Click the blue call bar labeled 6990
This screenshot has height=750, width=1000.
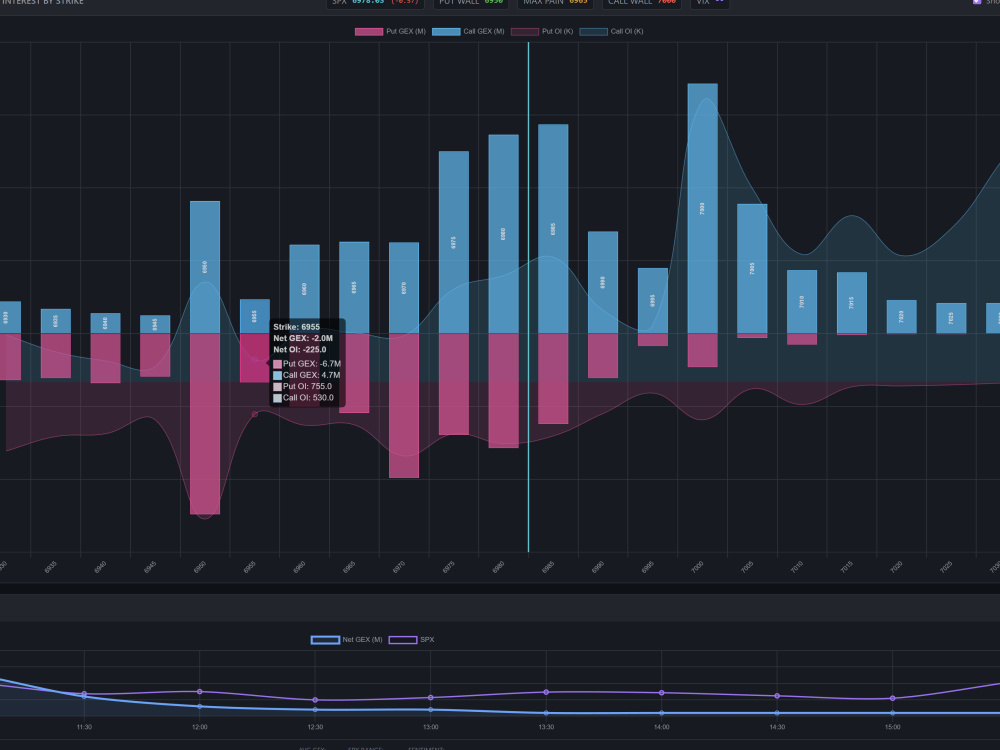click(x=603, y=283)
